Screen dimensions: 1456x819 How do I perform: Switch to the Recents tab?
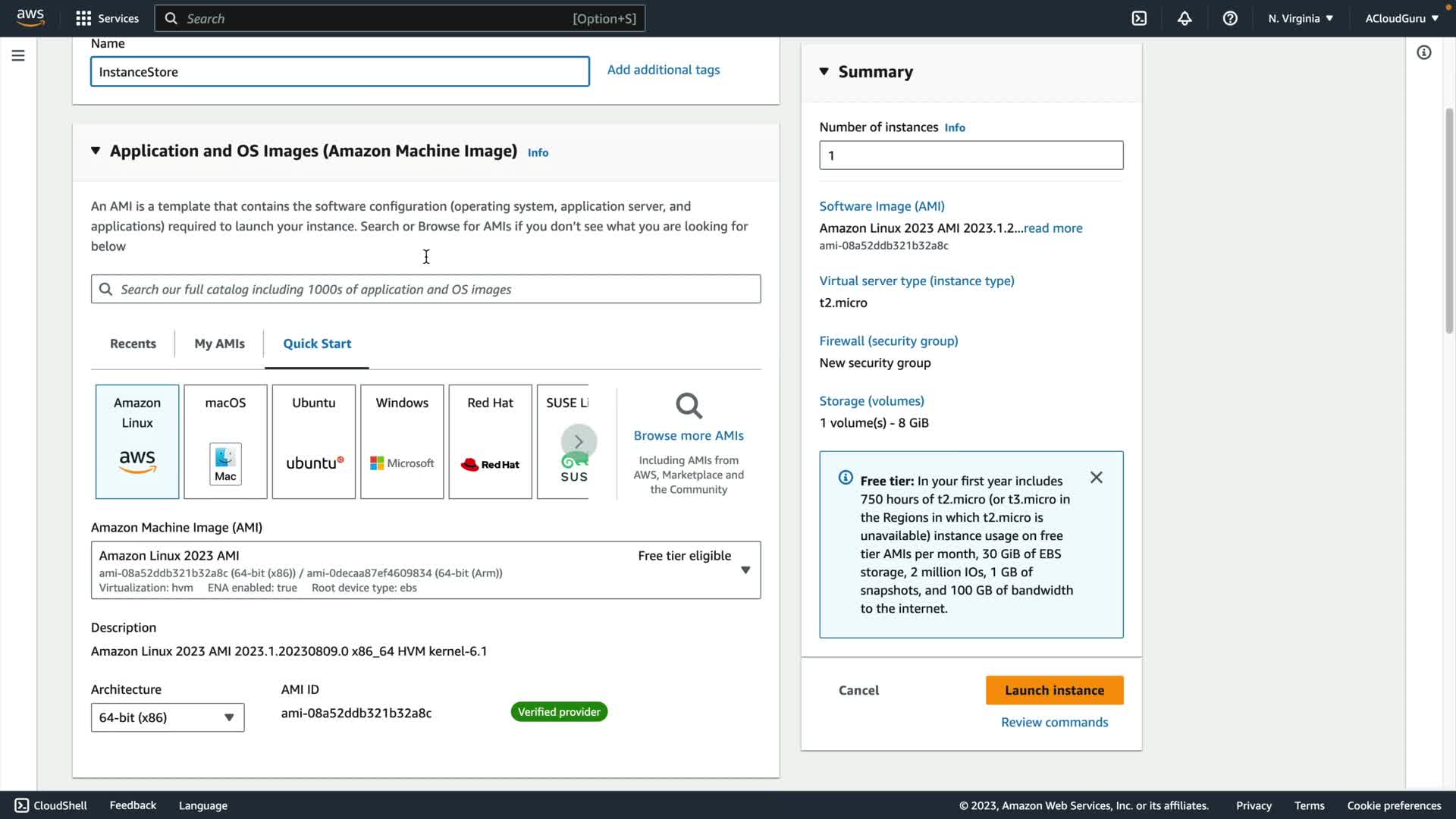click(133, 344)
